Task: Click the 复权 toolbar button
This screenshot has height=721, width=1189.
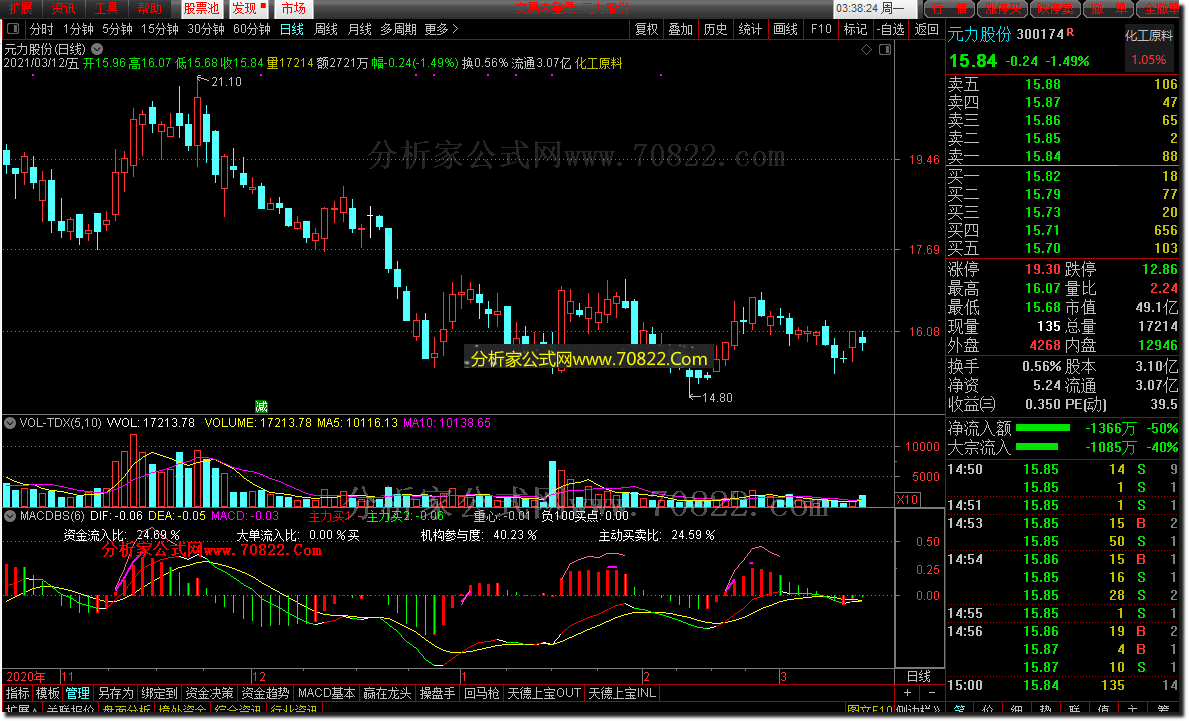Action: pyautogui.click(x=647, y=29)
